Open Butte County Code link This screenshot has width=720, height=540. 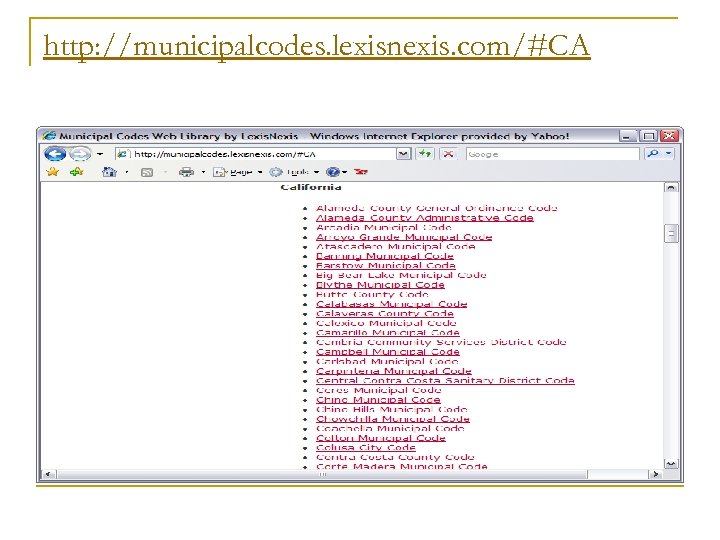coord(372,294)
